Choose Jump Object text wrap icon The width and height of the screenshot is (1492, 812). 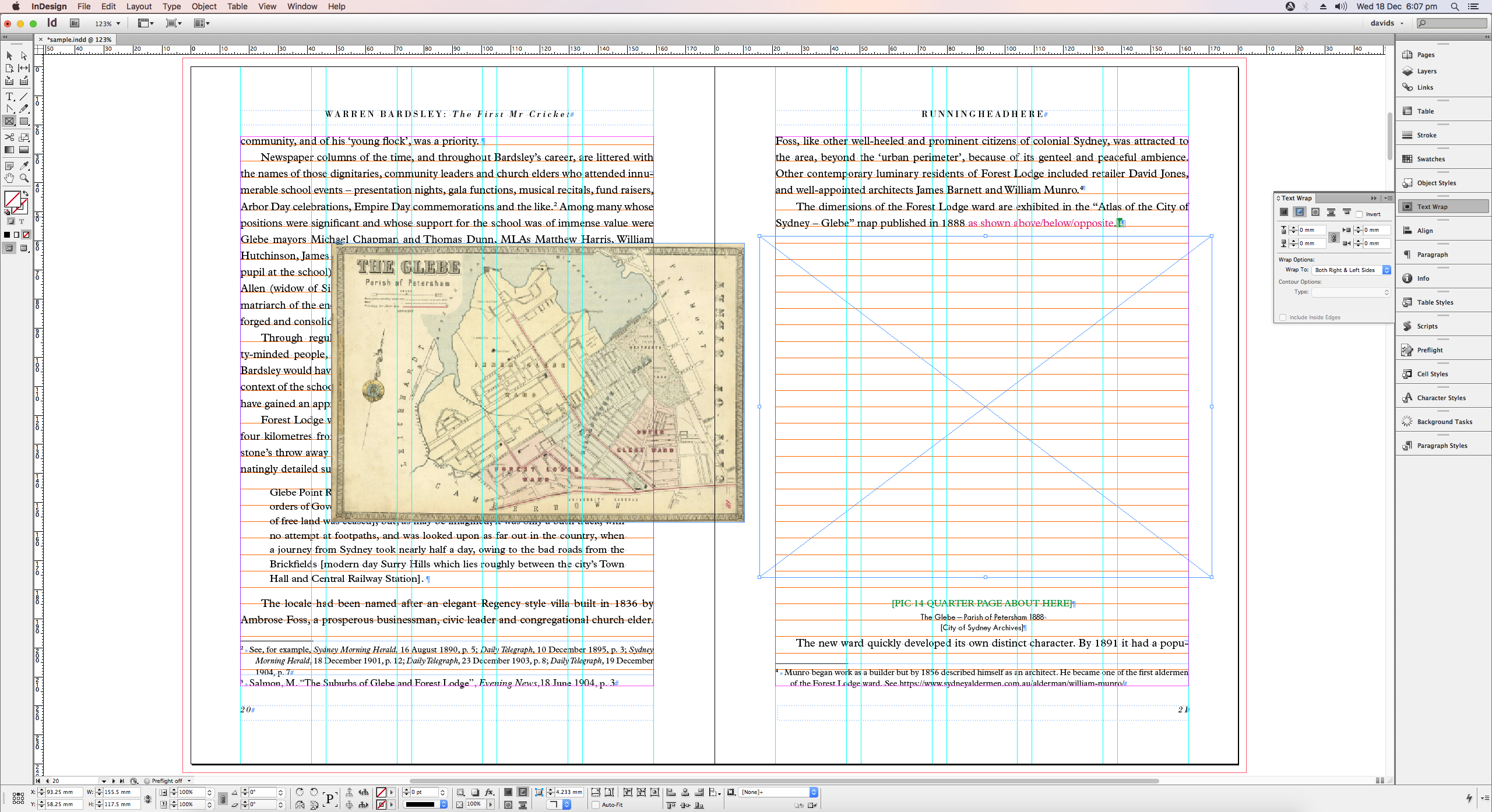click(x=1331, y=213)
